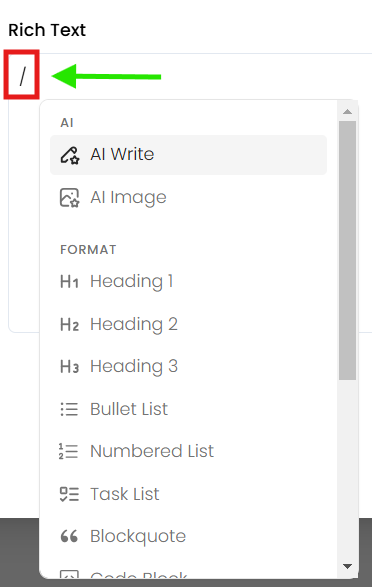
Task: Click the scrollbar up arrow
Action: [347, 112]
